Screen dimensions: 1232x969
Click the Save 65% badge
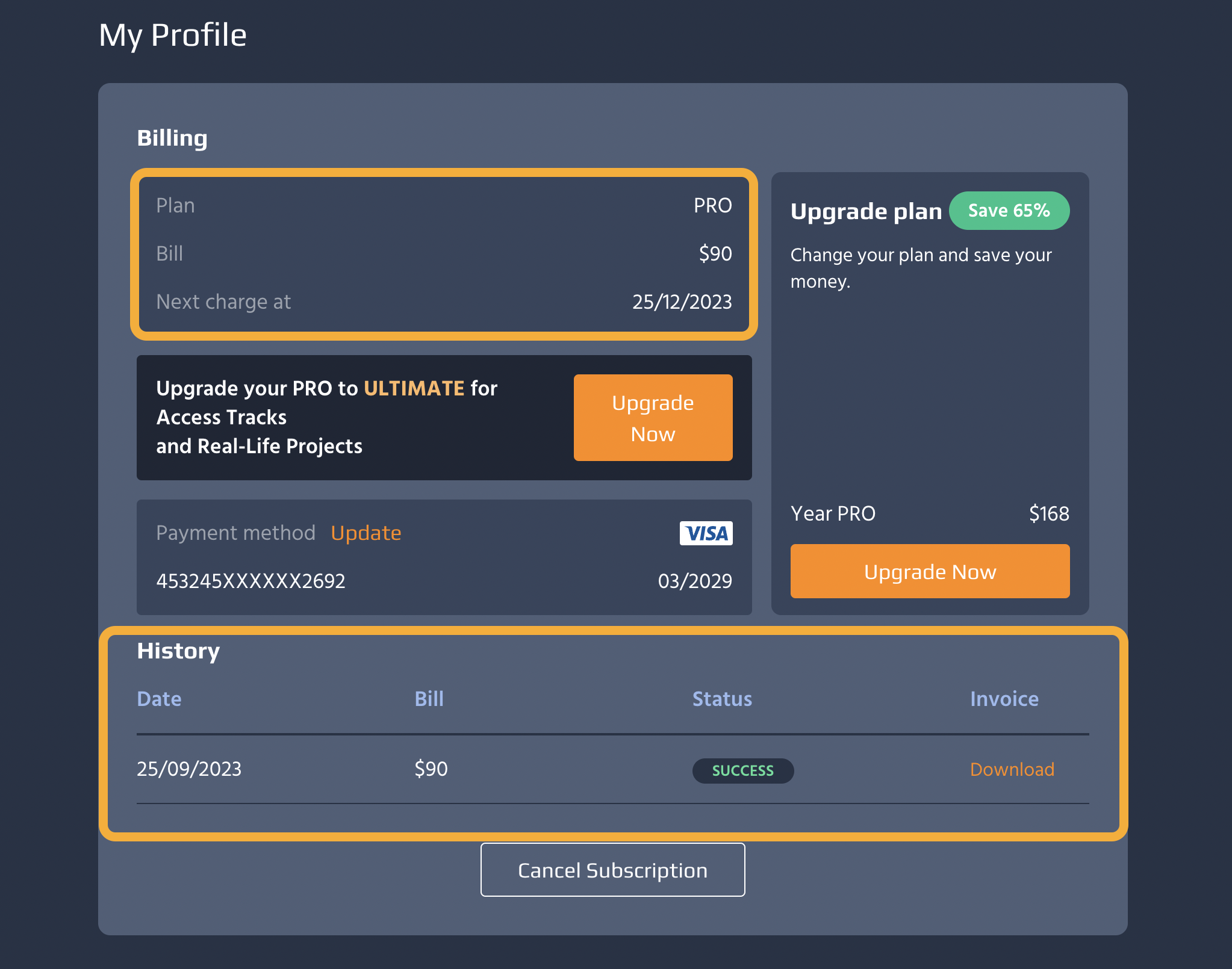1009,211
